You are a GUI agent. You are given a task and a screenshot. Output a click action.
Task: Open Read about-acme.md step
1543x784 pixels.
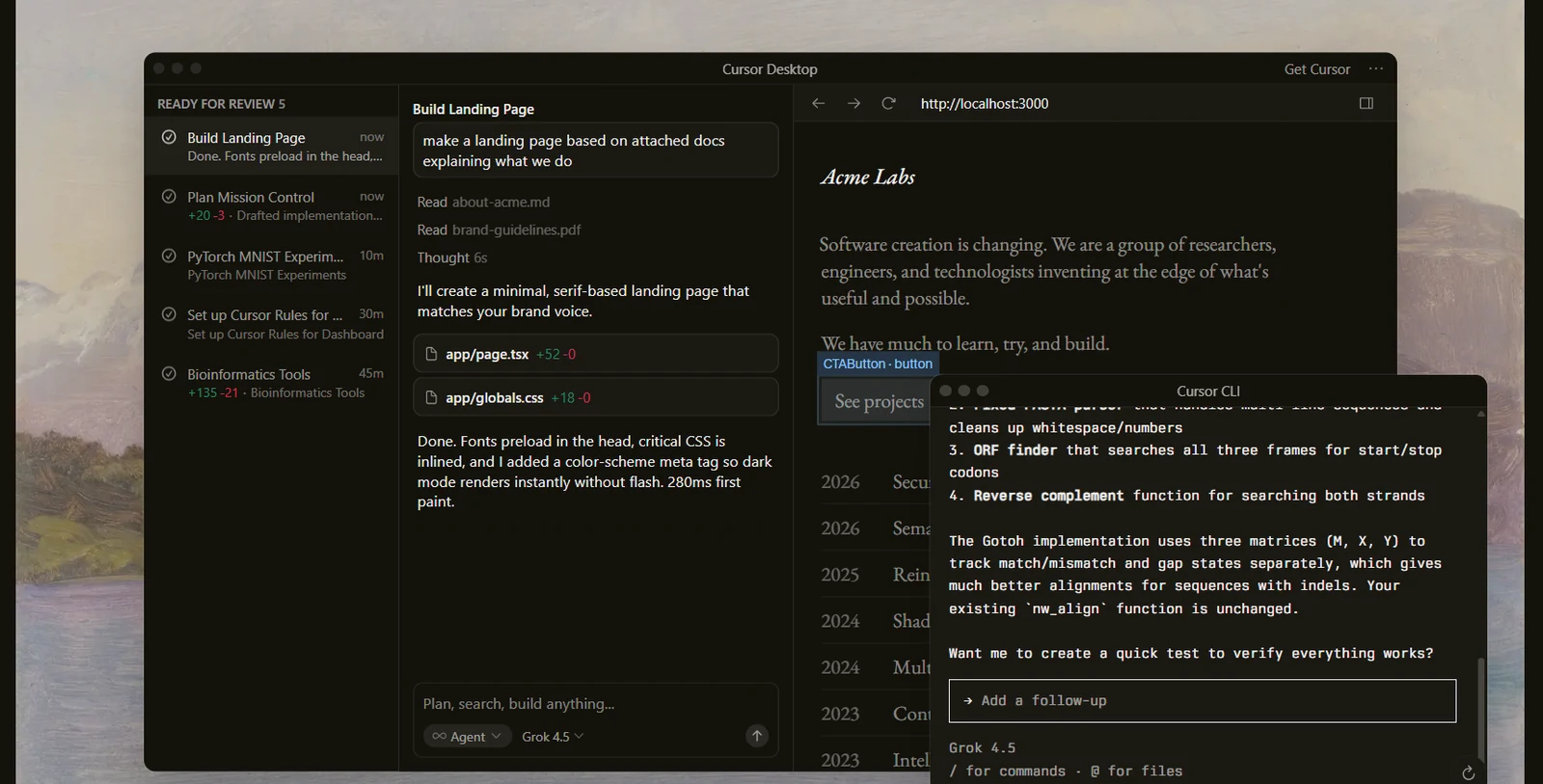point(483,202)
